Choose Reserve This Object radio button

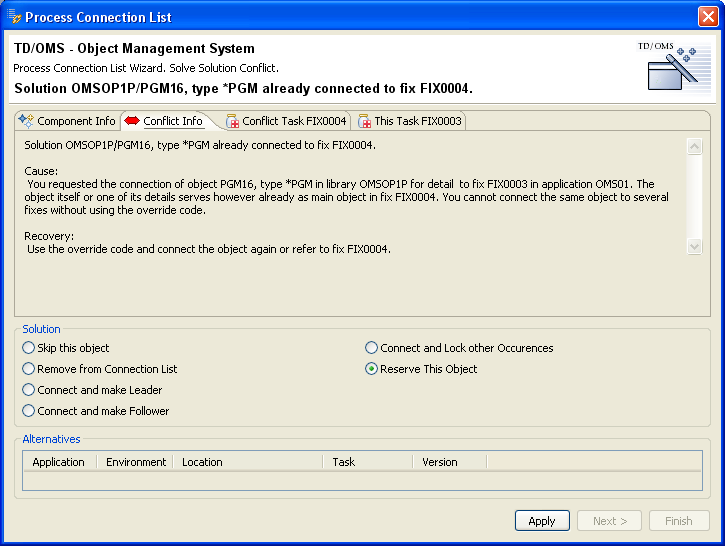[372, 369]
